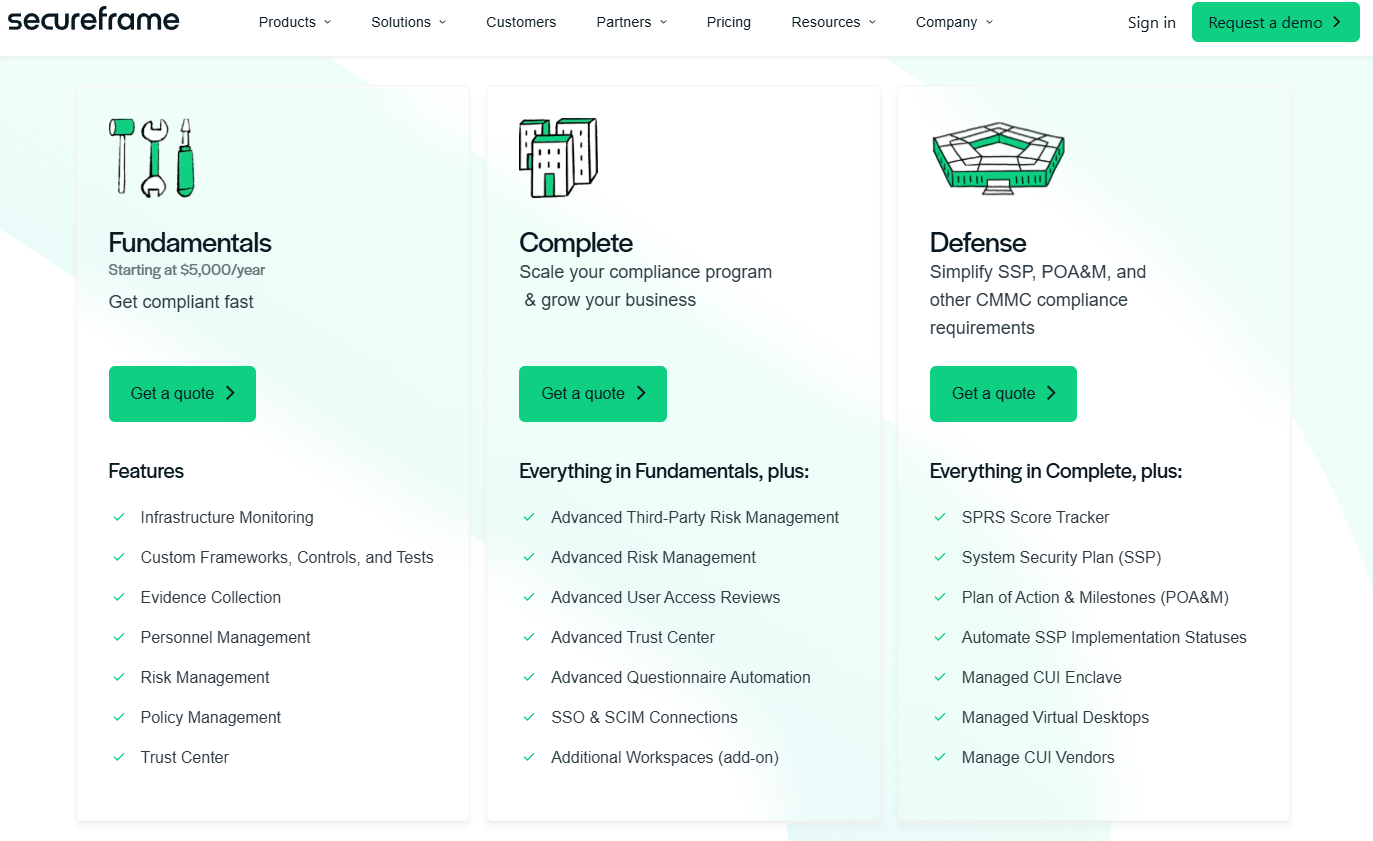The image size is (1373, 841).
Task: Click the Request a demo button
Action: (1276, 22)
